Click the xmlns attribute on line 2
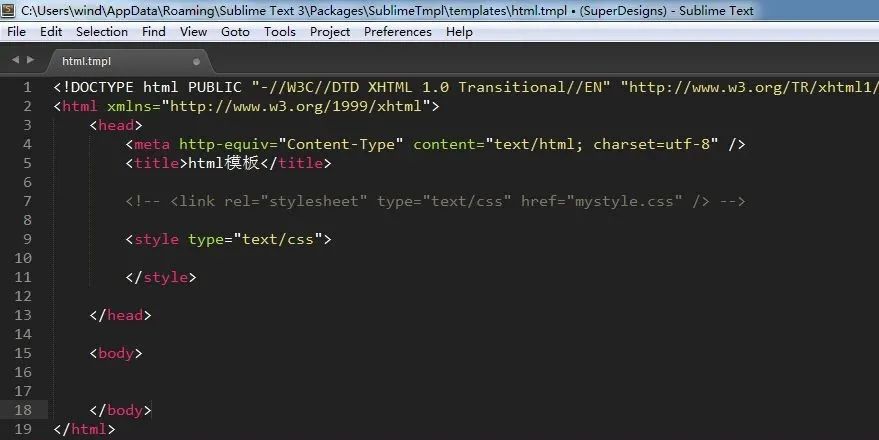The height and width of the screenshot is (440, 879). coord(129,106)
